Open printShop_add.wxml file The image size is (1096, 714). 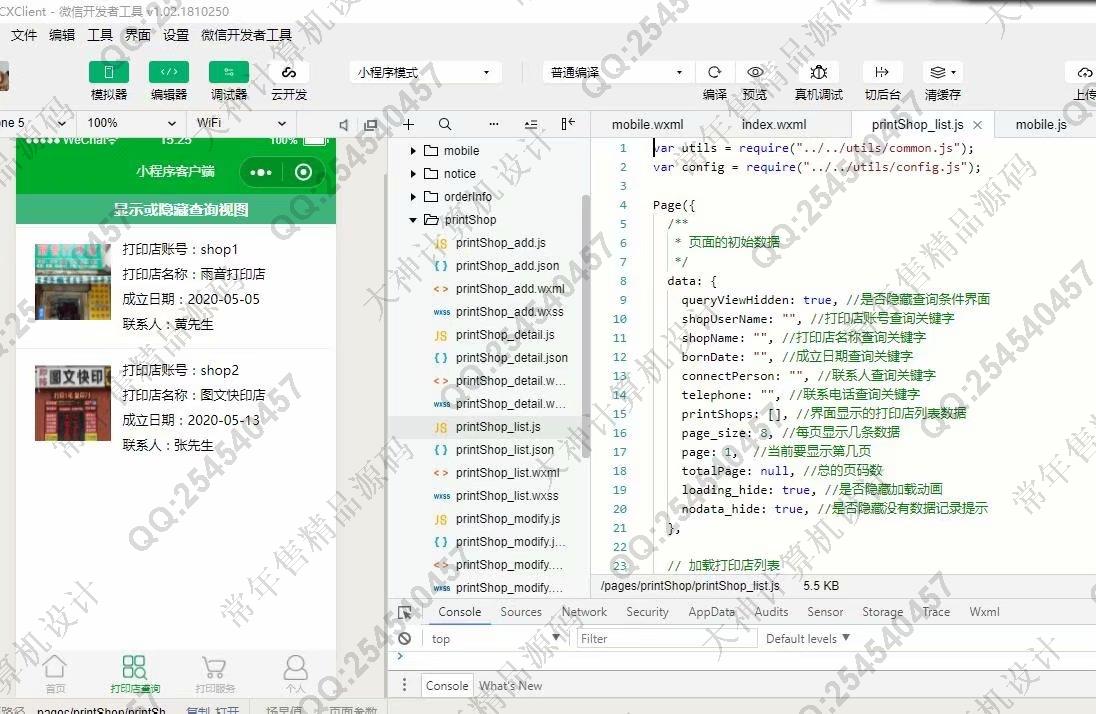click(510, 289)
